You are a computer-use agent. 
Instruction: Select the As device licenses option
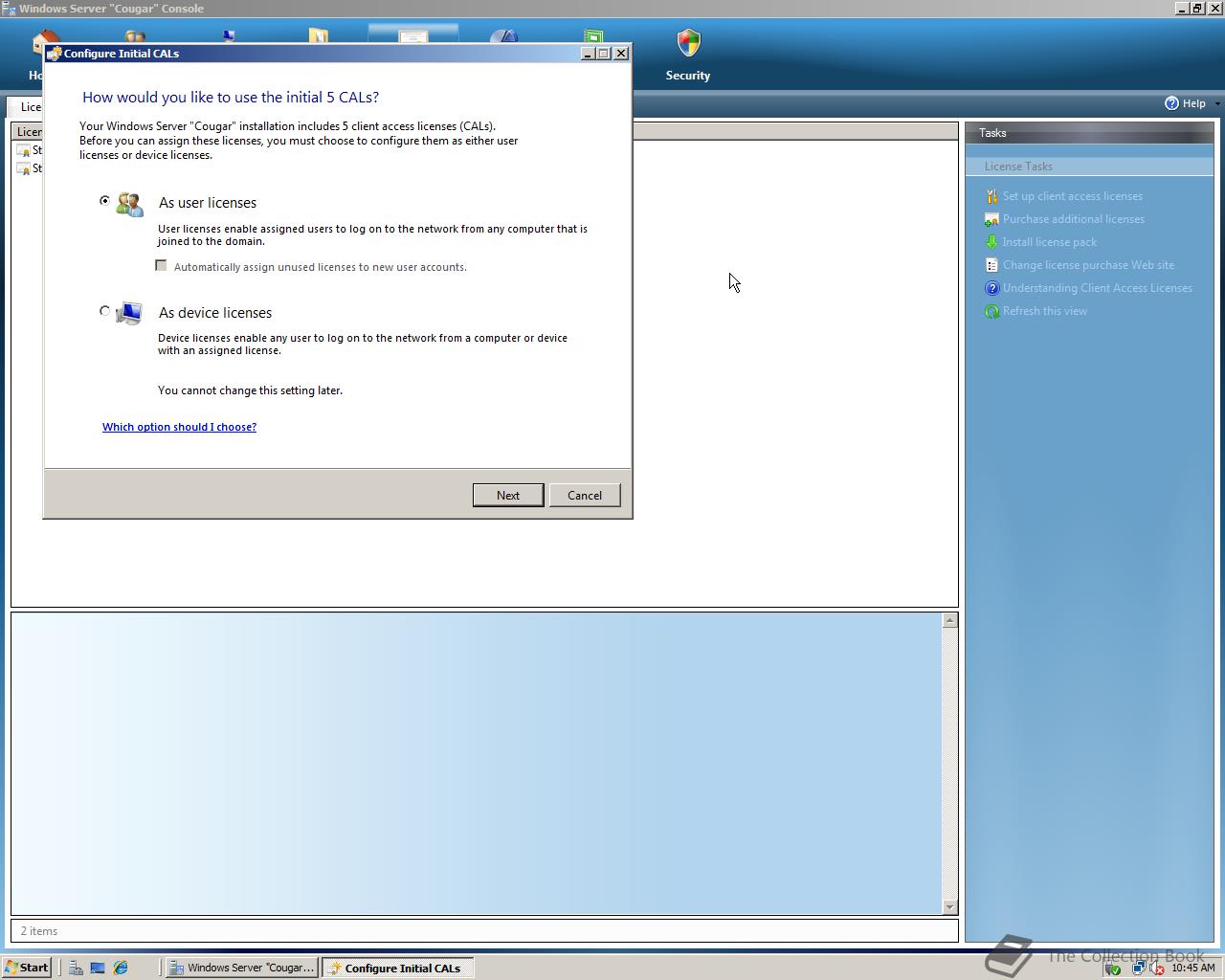(x=105, y=311)
